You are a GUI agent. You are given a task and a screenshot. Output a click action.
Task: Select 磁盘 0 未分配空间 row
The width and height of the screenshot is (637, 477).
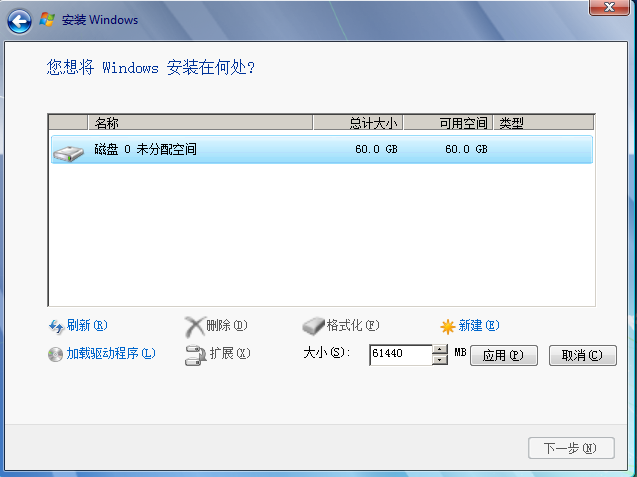pyautogui.click(x=322, y=150)
